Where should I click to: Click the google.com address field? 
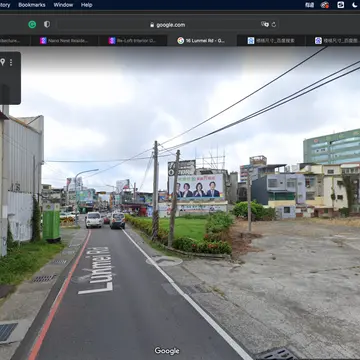[167, 25]
